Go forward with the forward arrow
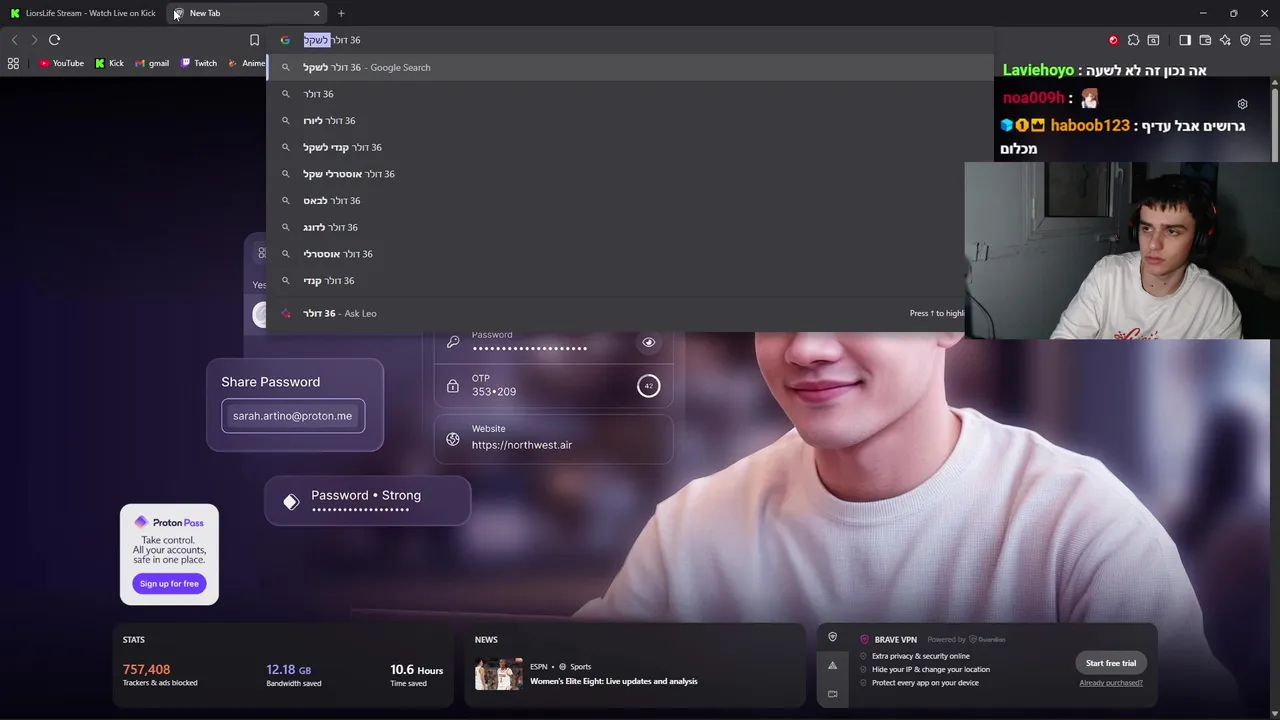Screen dimensions: 1280x720 coord(34,40)
